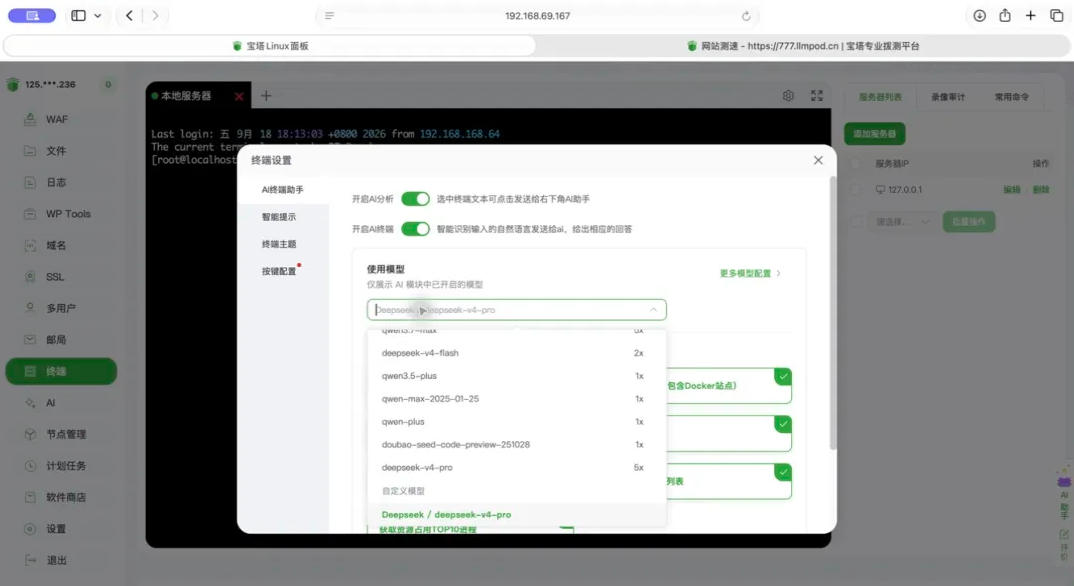
Task: Toggle browser sidebar icon
Action: (x=78, y=16)
